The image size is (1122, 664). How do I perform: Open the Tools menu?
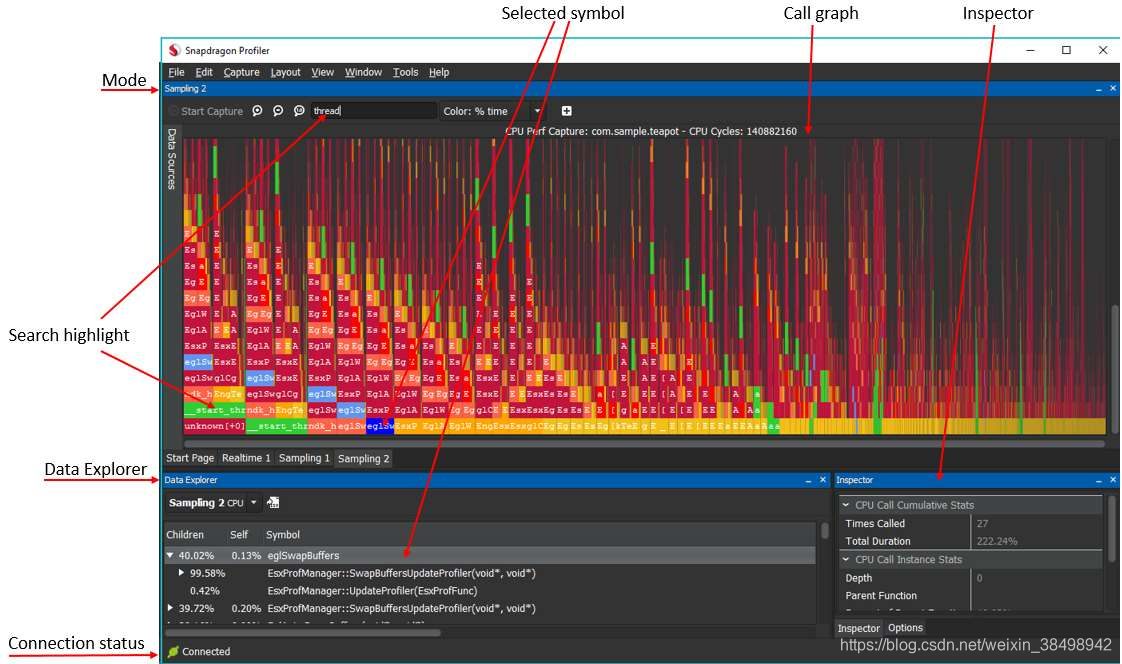[405, 72]
